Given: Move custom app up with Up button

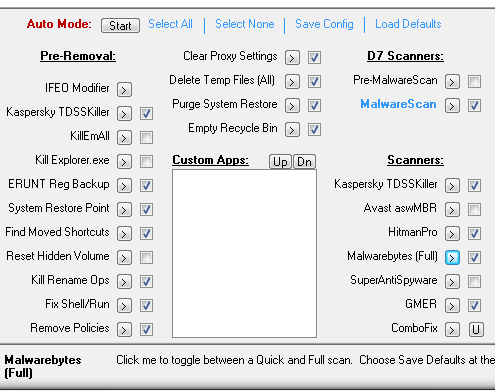Looking at the screenshot, I should [x=280, y=162].
